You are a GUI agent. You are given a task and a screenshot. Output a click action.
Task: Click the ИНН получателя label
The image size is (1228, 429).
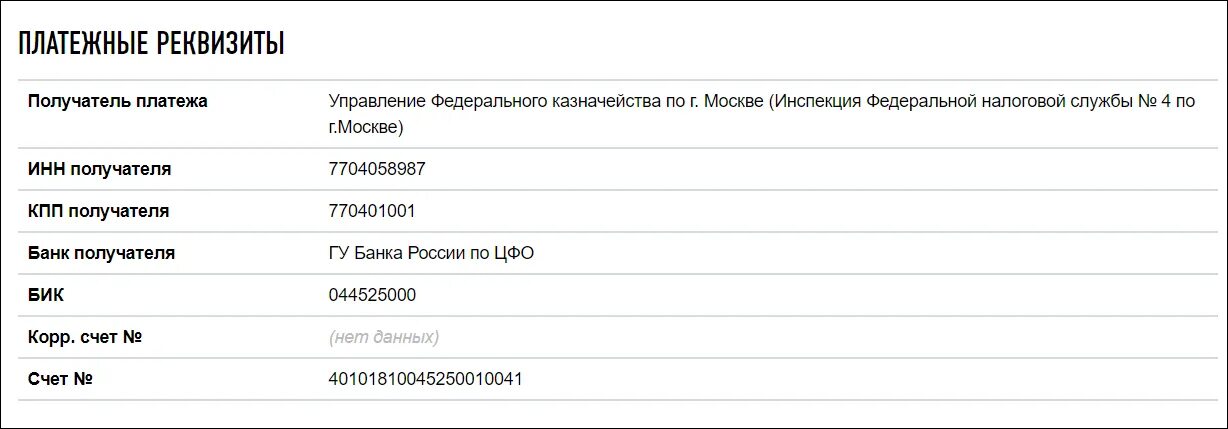coord(100,169)
